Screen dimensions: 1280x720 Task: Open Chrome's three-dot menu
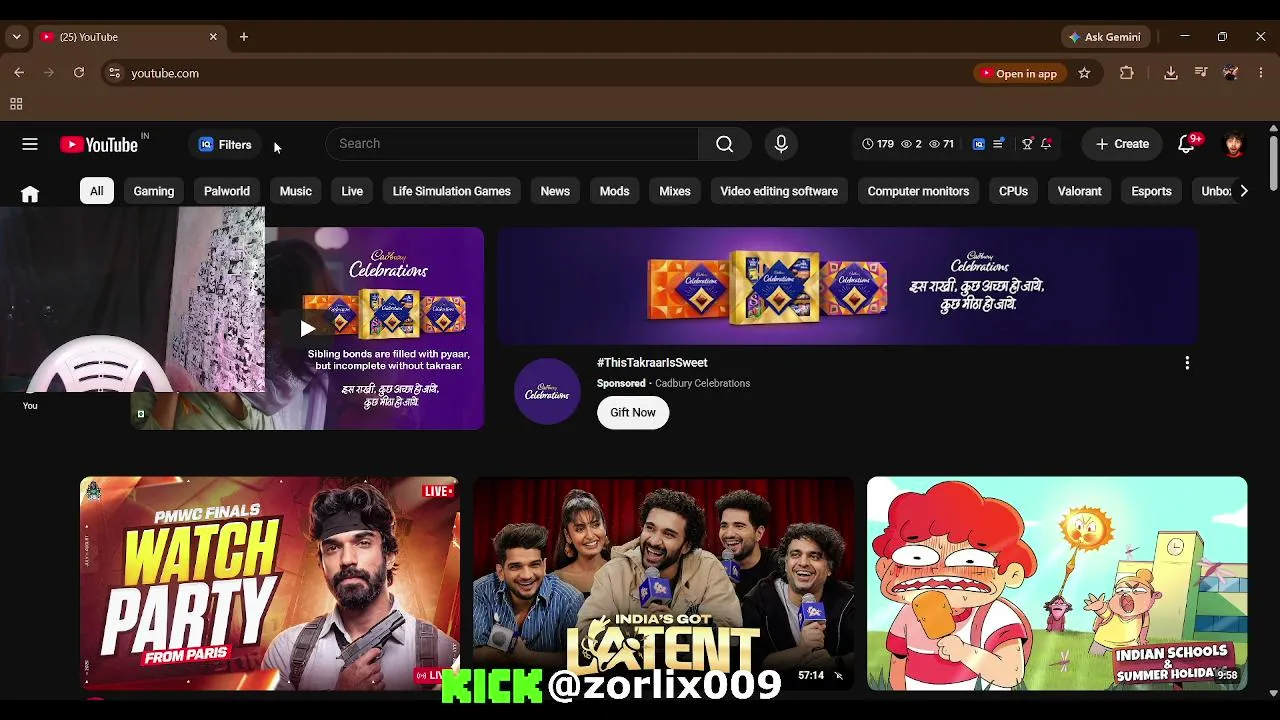point(1261,73)
